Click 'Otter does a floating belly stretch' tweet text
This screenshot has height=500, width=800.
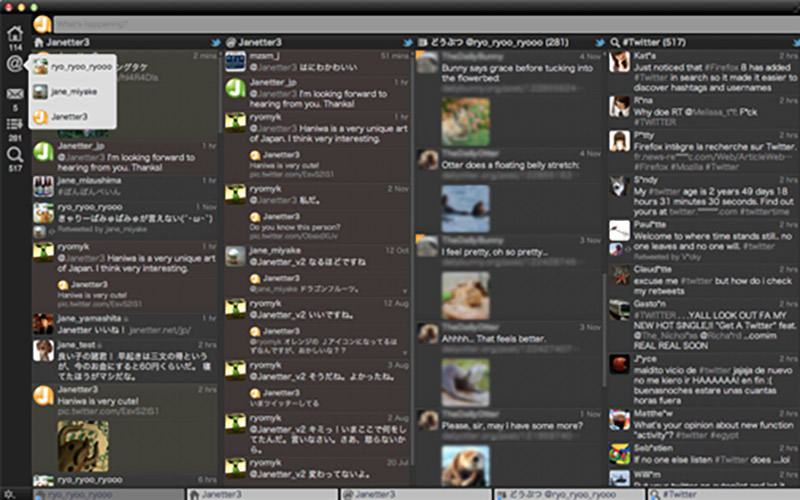tap(510, 165)
